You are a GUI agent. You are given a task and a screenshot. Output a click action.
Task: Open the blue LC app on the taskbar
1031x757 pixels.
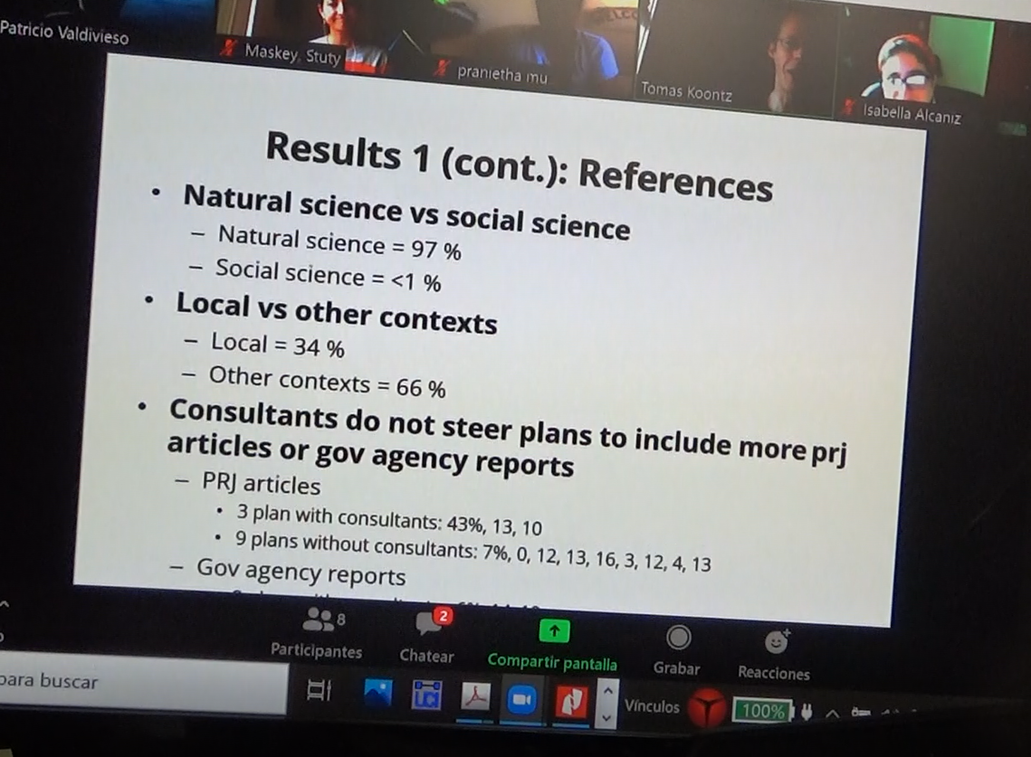coord(426,695)
